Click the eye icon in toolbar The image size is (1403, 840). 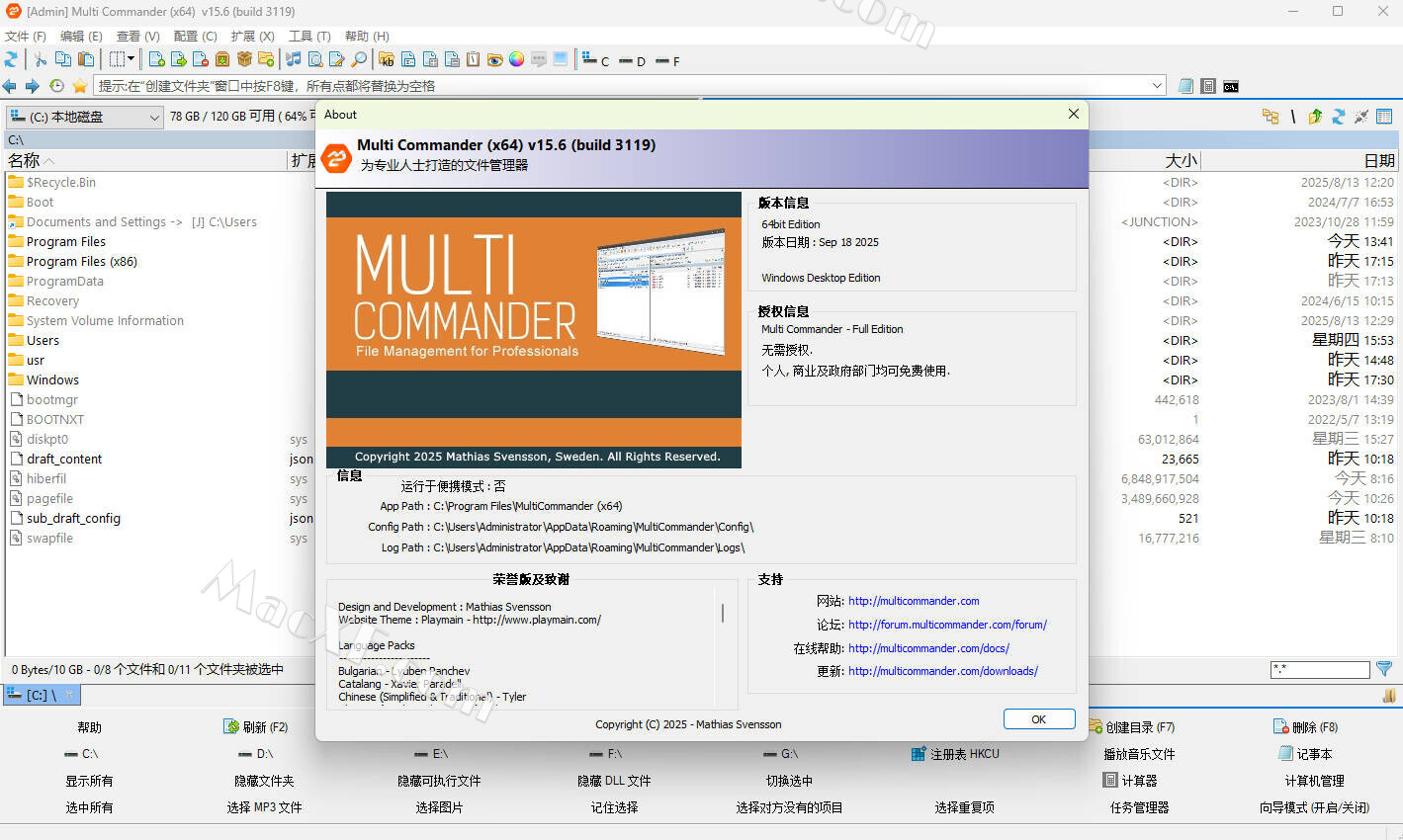(494, 59)
